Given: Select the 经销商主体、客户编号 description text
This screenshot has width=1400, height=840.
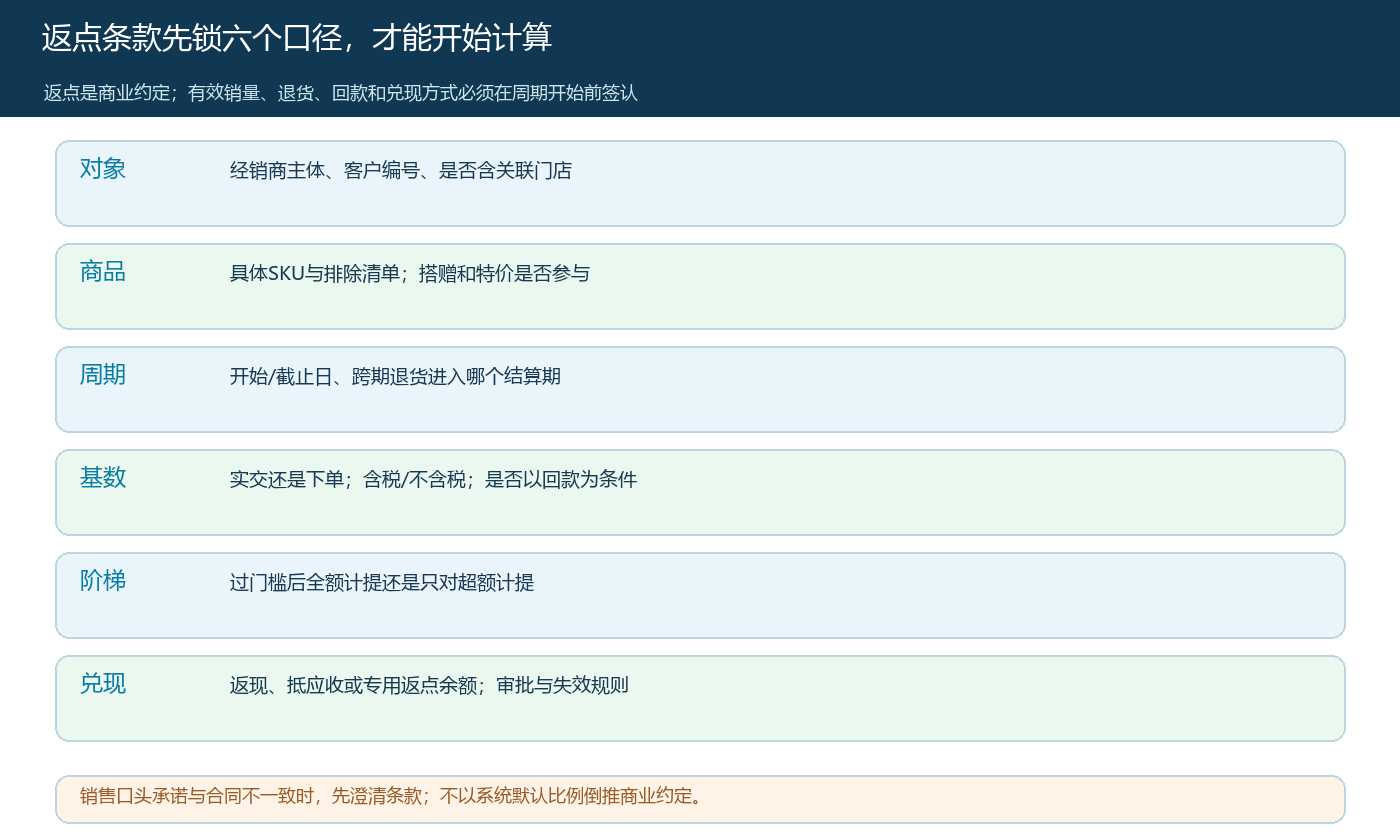Looking at the screenshot, I should 401,171.
